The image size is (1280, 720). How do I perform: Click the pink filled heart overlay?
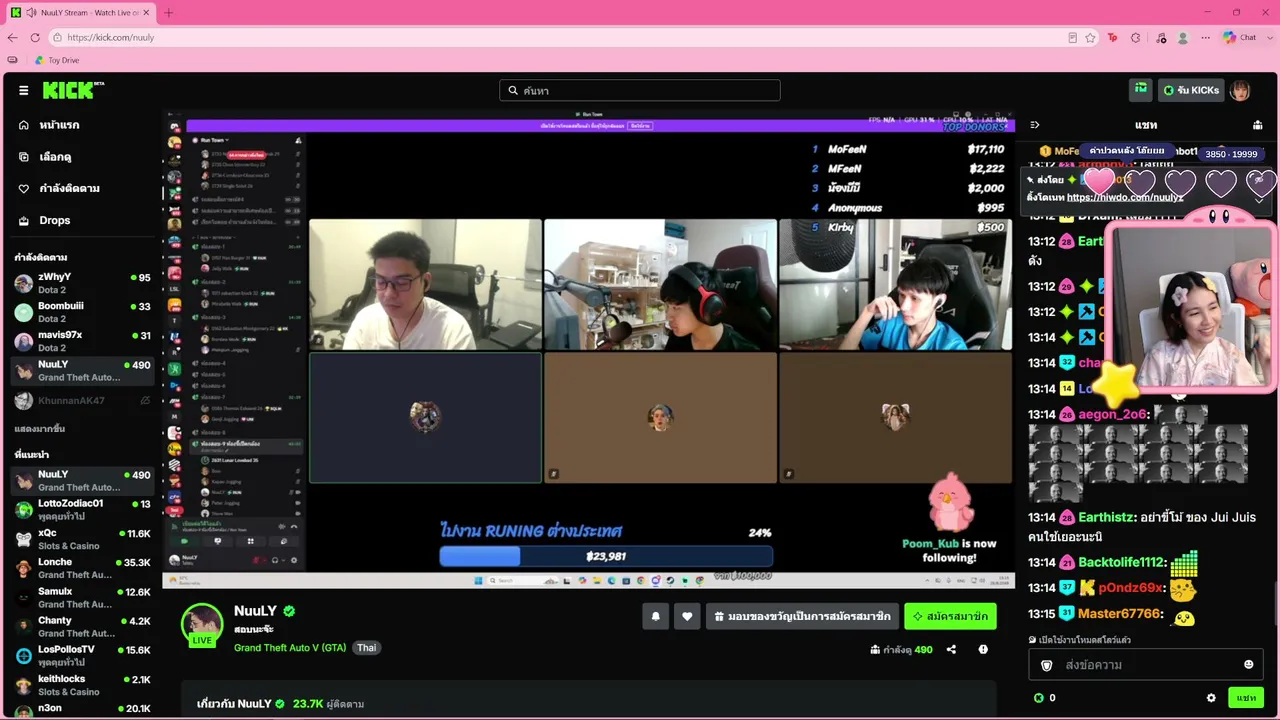click(1098, 183)
